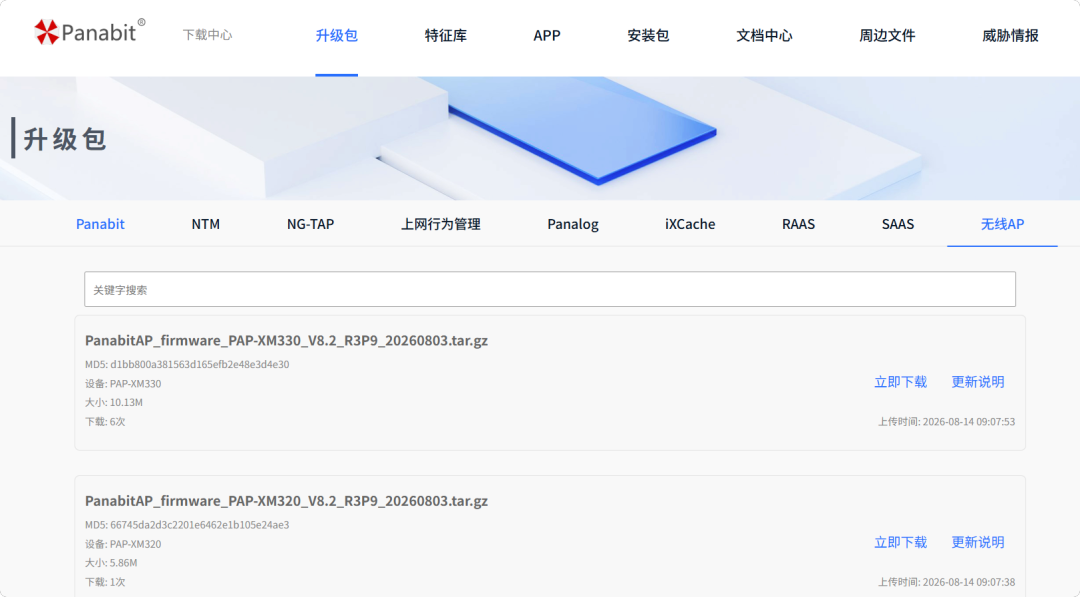Select the 上网行为管理 tab
Image resolution: width=1080 pixels, height=597 pixels.
tap(441, 224)
